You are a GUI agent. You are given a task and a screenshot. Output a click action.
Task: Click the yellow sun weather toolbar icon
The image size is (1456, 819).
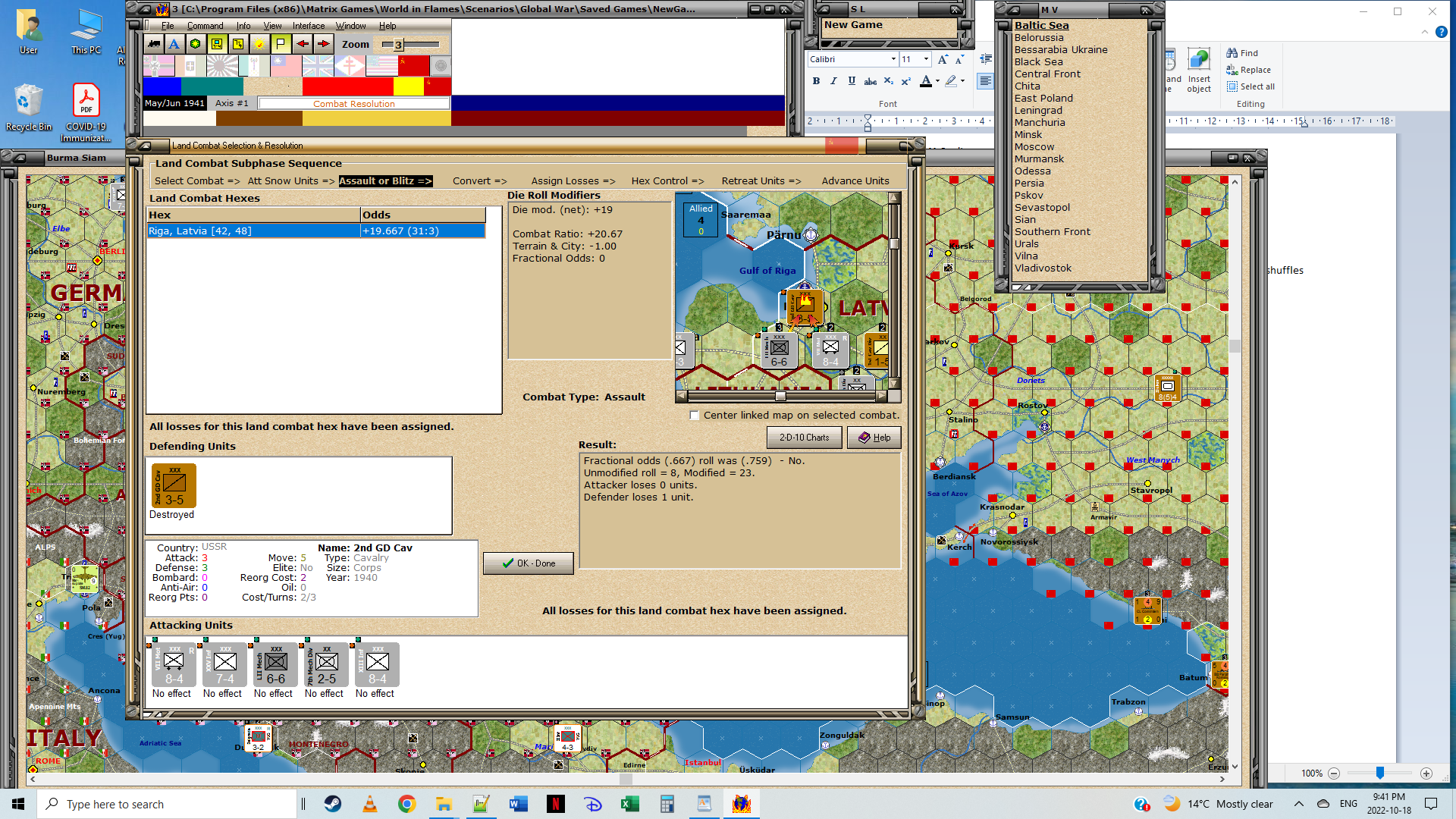259,44
